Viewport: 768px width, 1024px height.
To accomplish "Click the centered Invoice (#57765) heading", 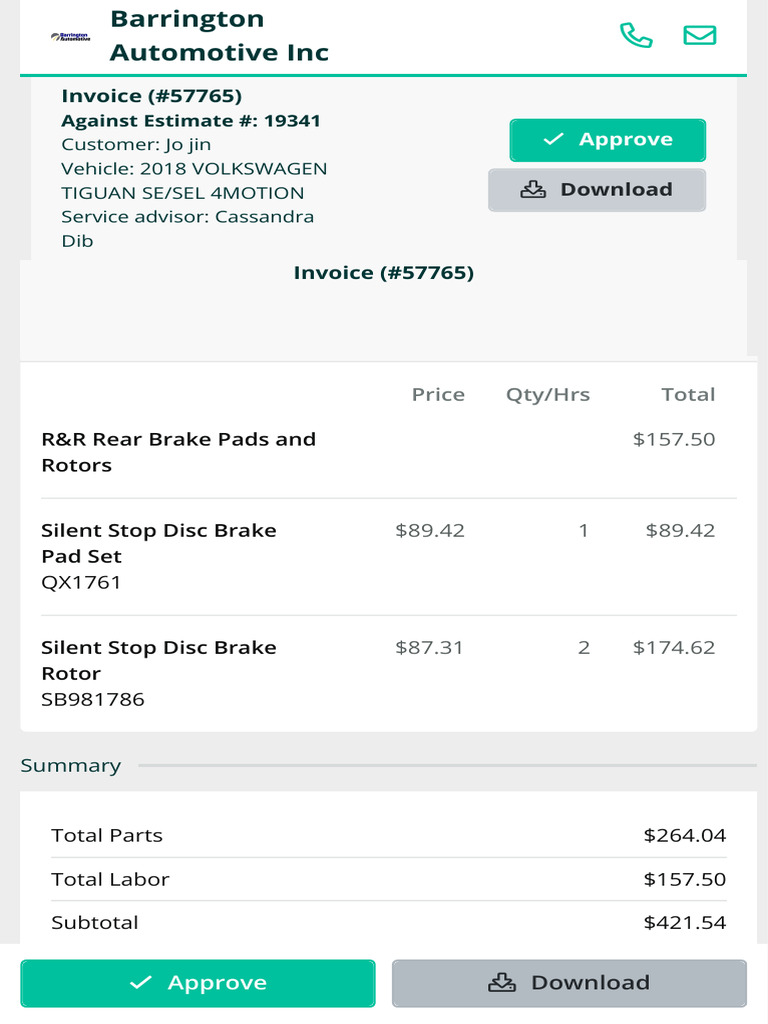I will click(x=384, y=272).
